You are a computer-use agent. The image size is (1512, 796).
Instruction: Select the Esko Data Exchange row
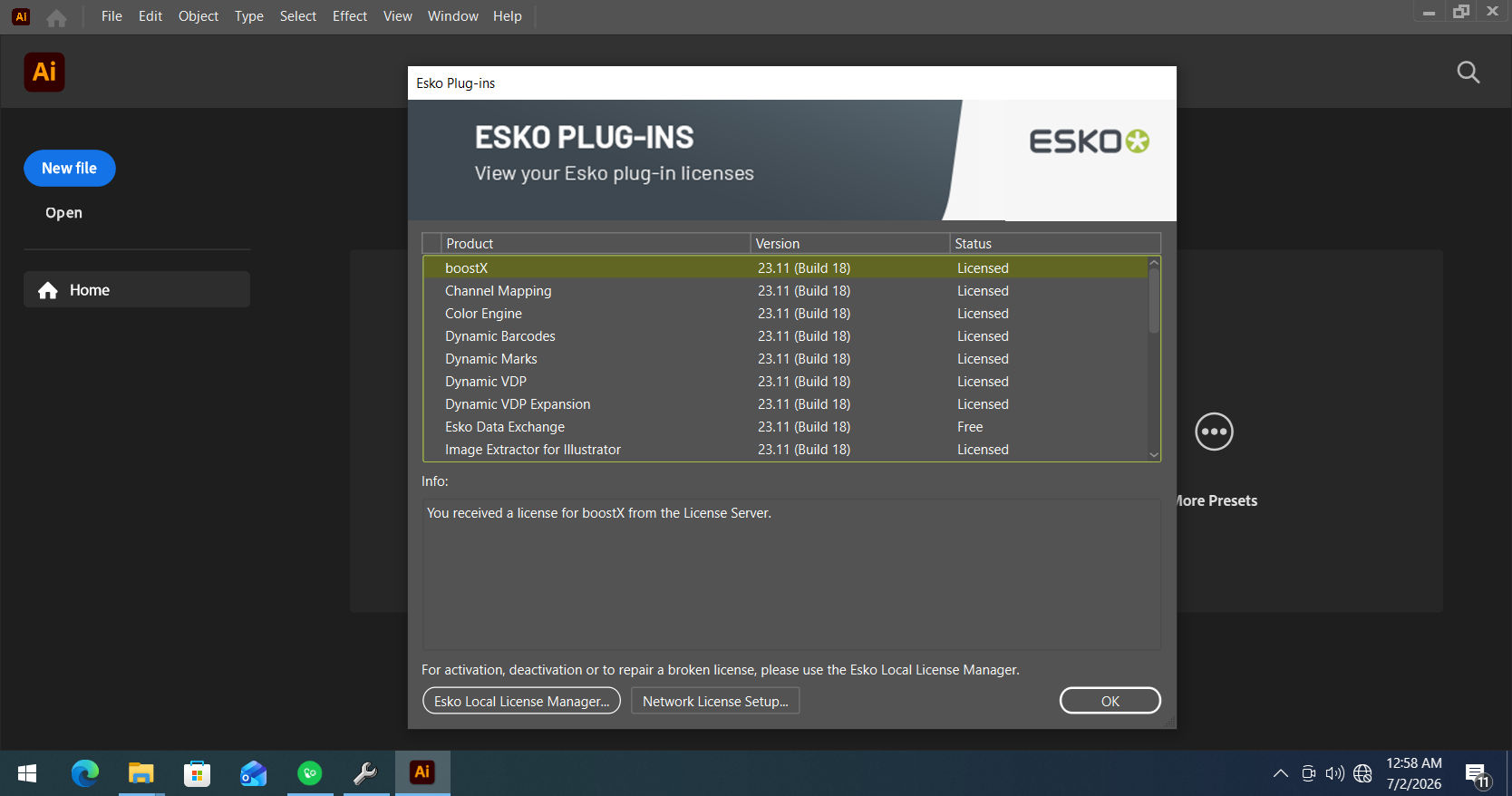(786, 427)
